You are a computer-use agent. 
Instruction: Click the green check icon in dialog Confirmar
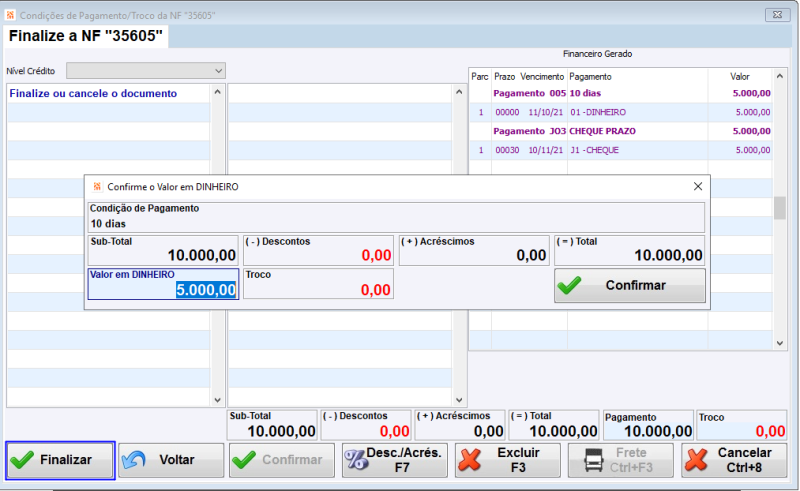pyautogui.click(x=569, y=285)
